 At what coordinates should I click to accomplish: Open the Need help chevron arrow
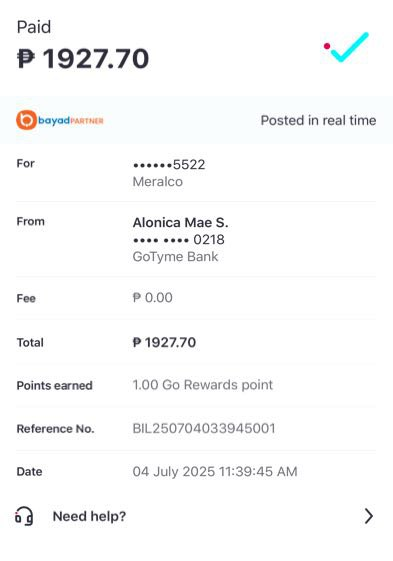pyautogui.click(x=369, y=516)
